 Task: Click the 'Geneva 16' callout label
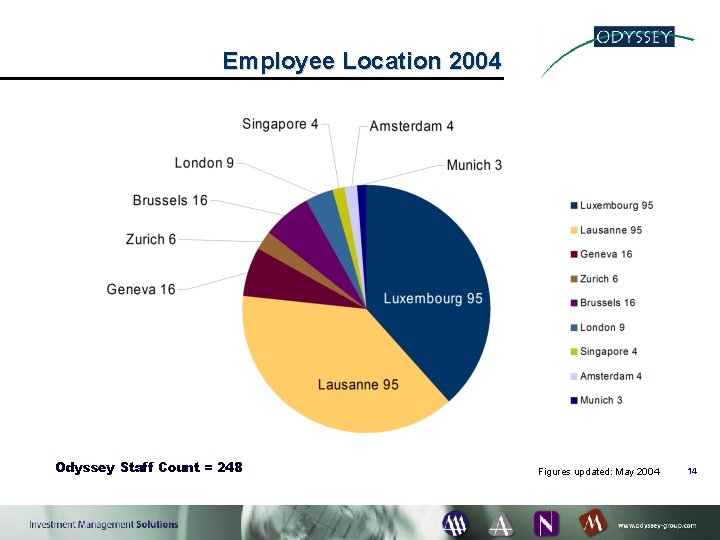(141, 289)
